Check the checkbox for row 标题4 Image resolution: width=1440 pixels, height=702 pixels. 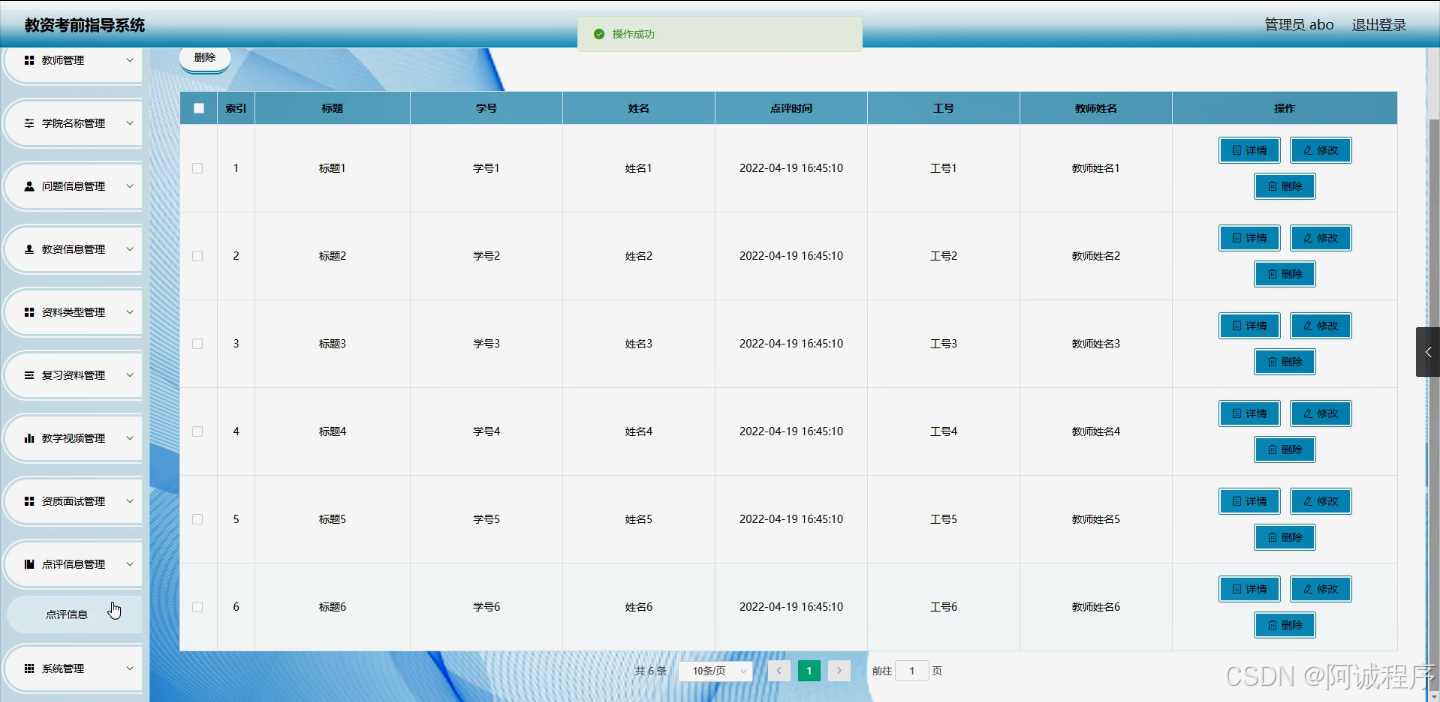click(198, 432)
